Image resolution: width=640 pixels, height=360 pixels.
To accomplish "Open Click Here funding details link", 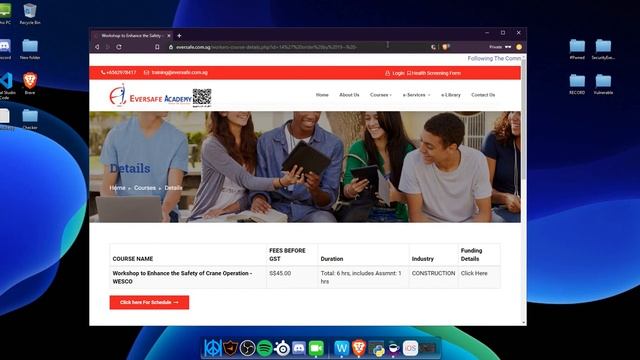I will pyautogui.click(x=474, y=273).
